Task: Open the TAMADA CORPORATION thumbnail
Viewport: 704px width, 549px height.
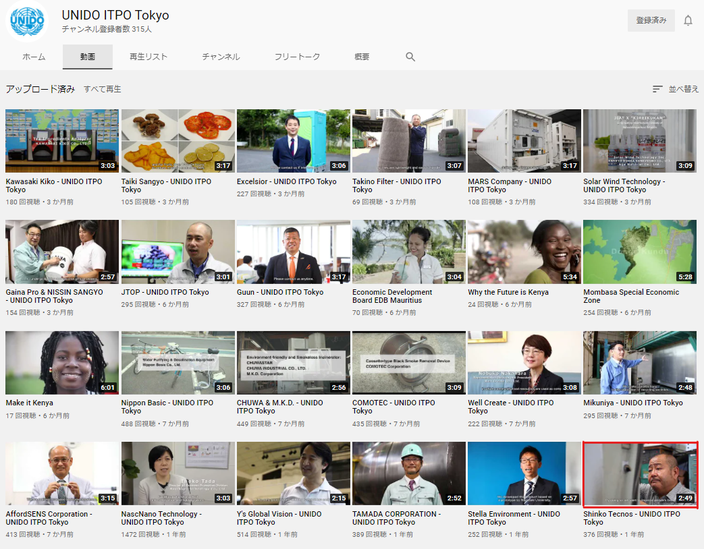Action: 409,474
